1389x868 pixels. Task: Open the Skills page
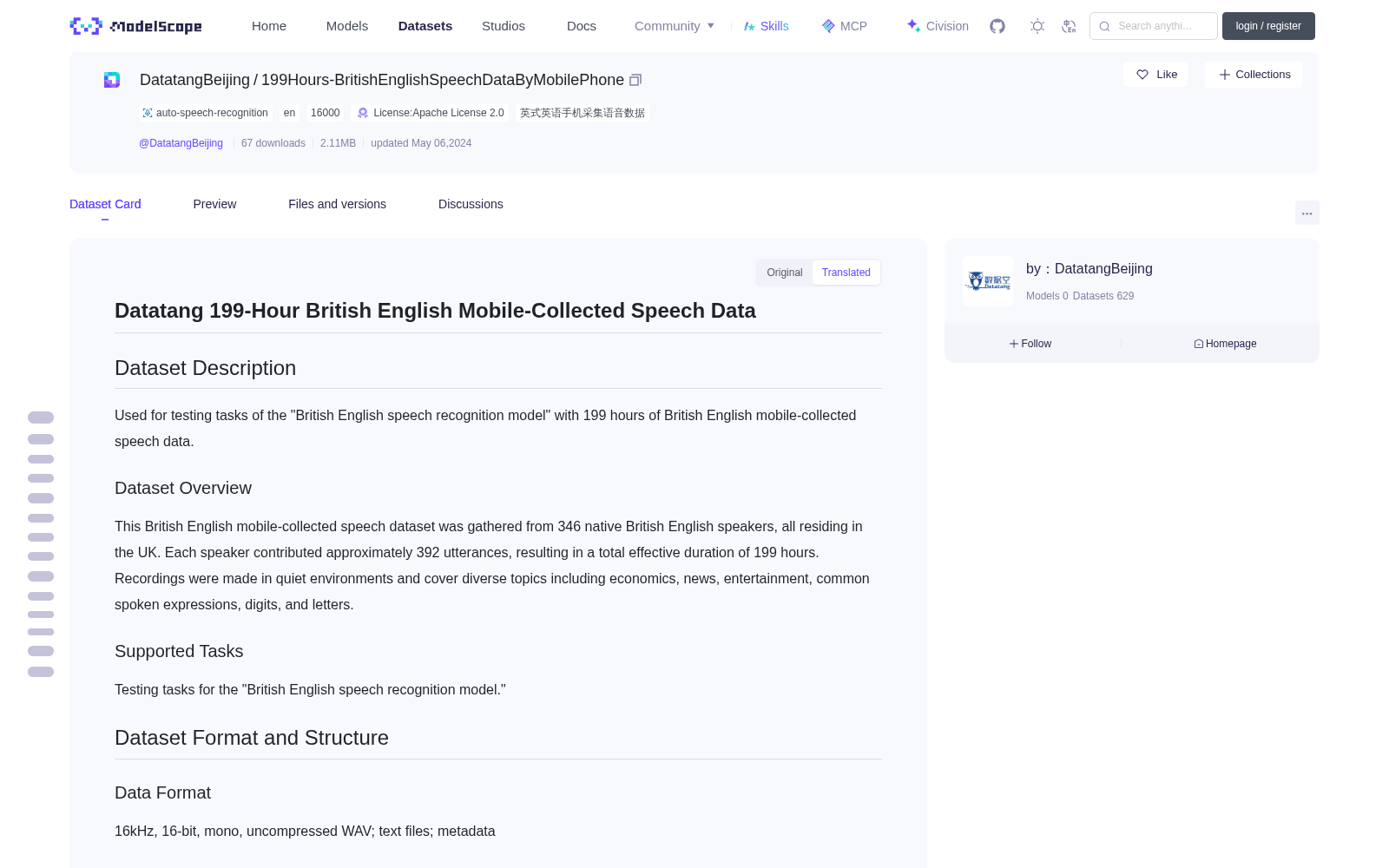click(x=767, y=26)
